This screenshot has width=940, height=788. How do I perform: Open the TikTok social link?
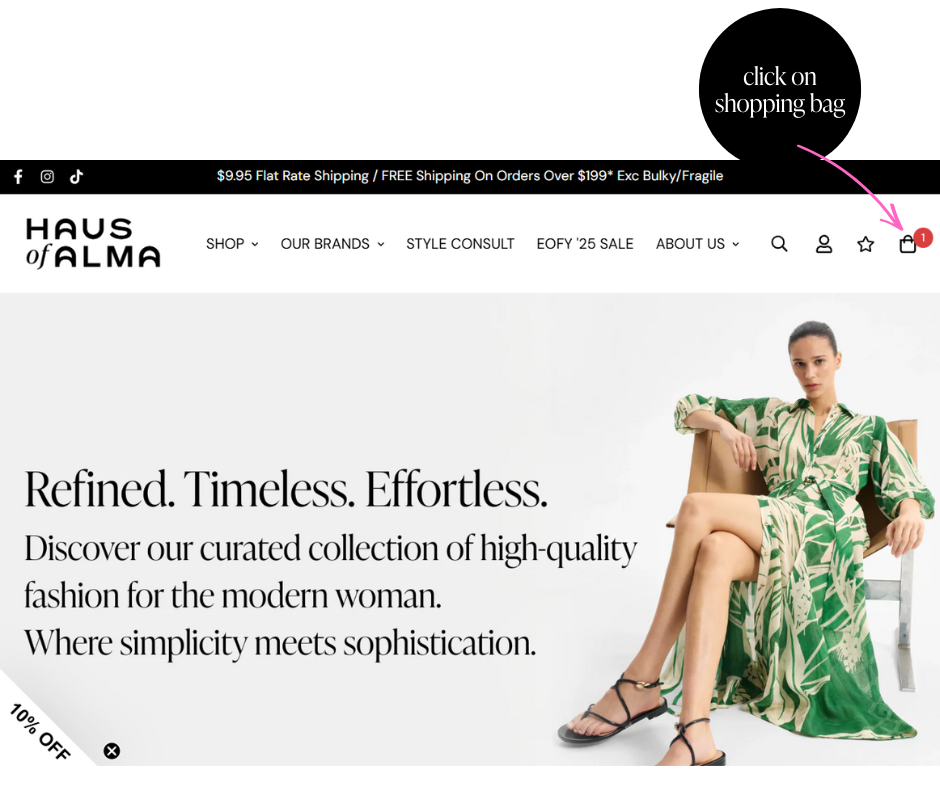[x=76, y=177]
